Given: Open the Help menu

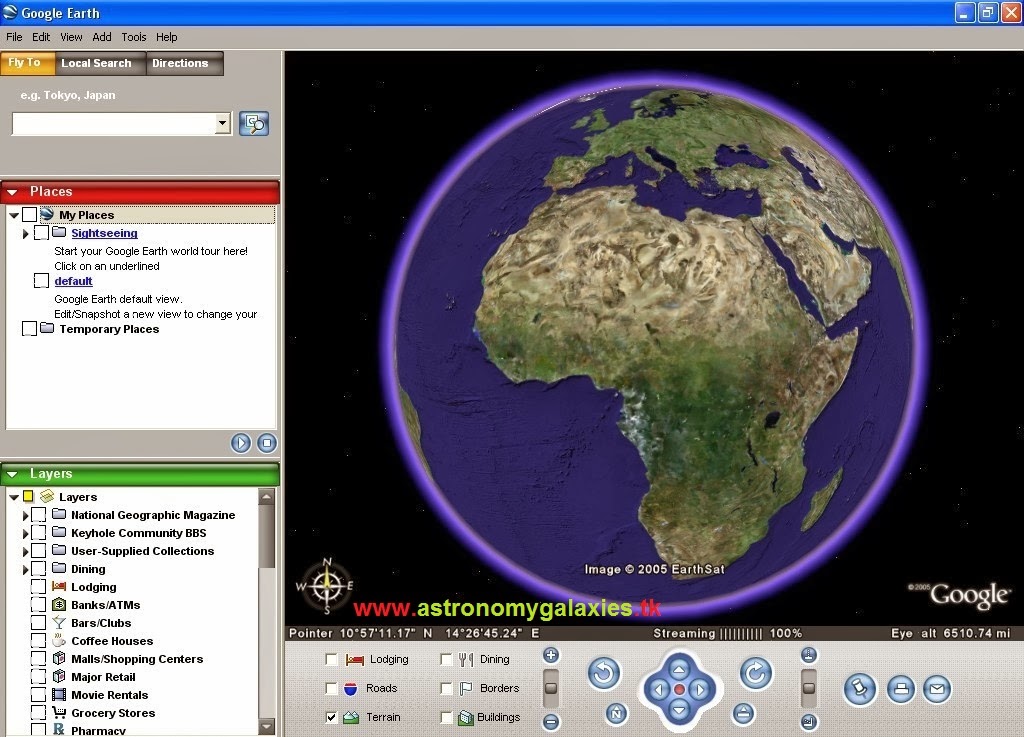Looking at the screenshot, I should 166,37.
